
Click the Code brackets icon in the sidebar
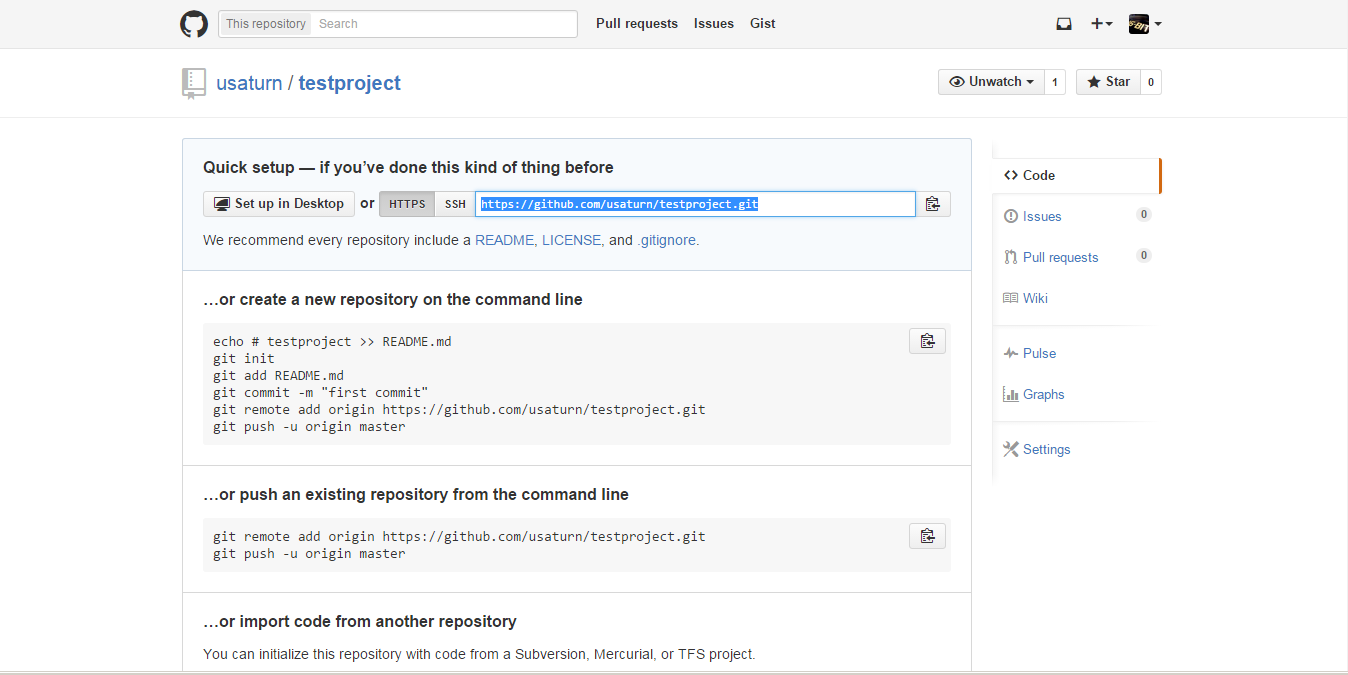click(1011, 175)
